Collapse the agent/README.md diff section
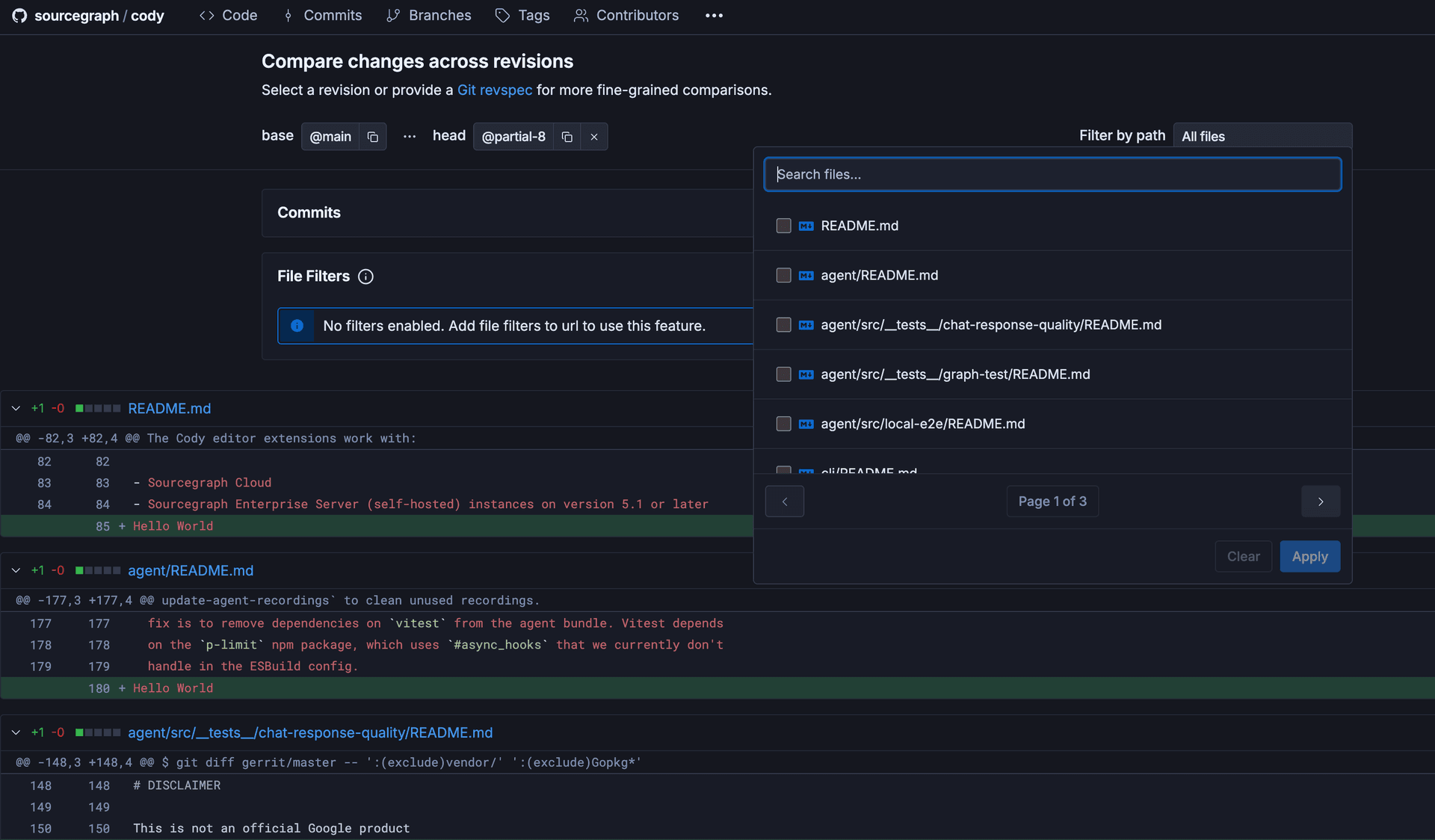Image resolution: width=1435 pixels, height=840 pixels. 16,571
